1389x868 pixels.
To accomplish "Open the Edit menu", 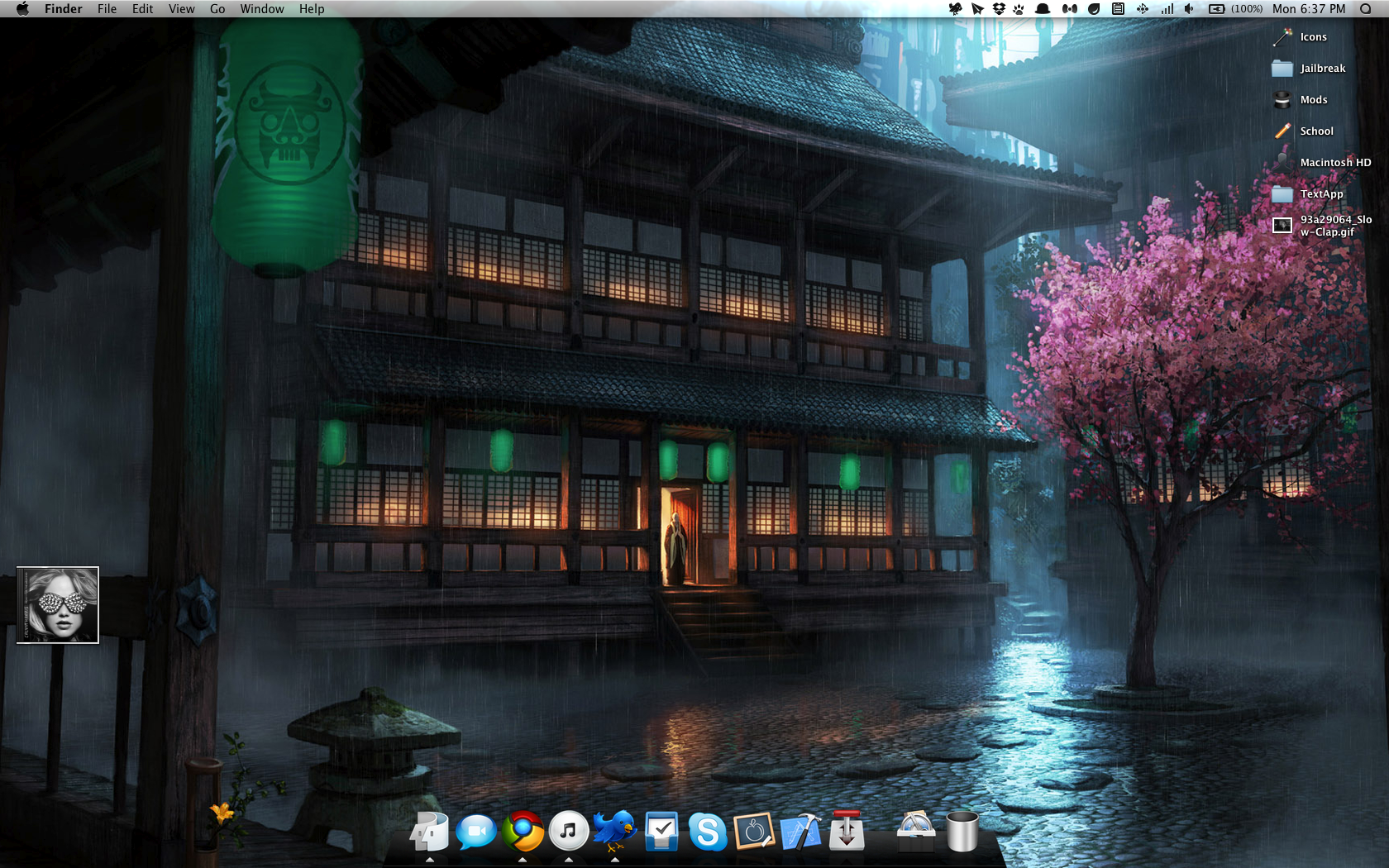I will [x=143, y=9].
